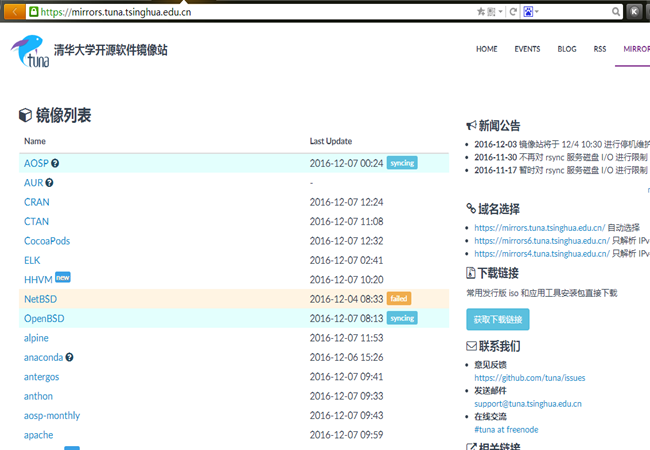
Task: Click the bookmark star icon in address bar
Action: (481, 12)
